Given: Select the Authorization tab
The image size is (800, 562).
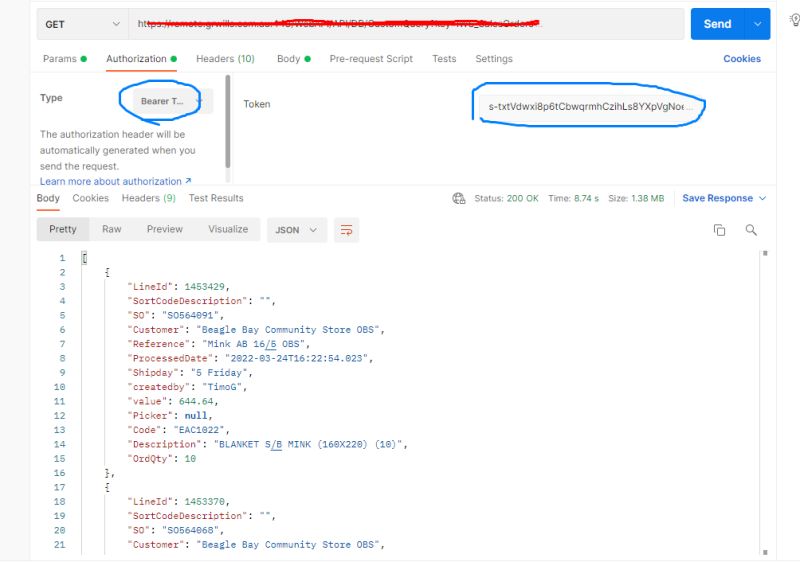Looking at the screenshot, I should point(141,59).
